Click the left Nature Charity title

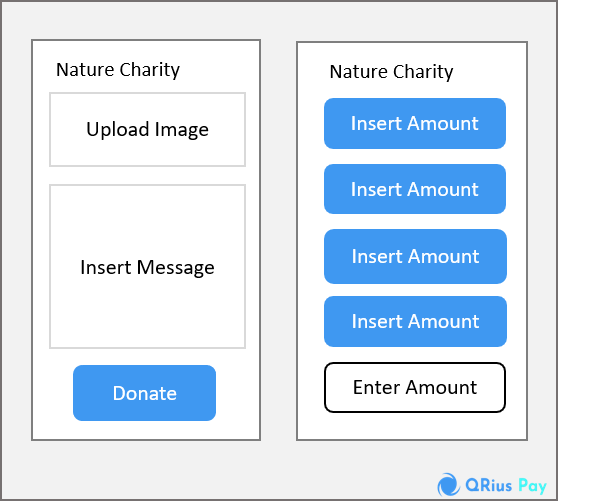118,70
